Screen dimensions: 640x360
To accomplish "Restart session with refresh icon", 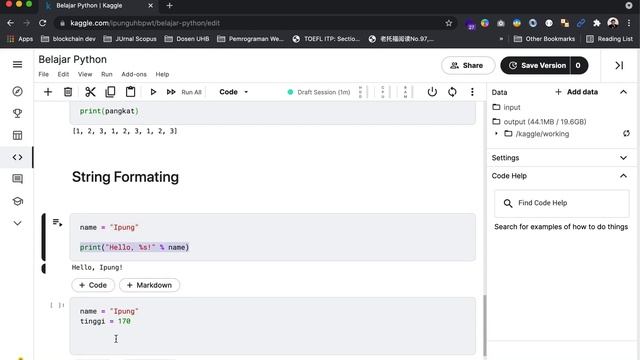I will pyautogui.click(x=452, y=92).
